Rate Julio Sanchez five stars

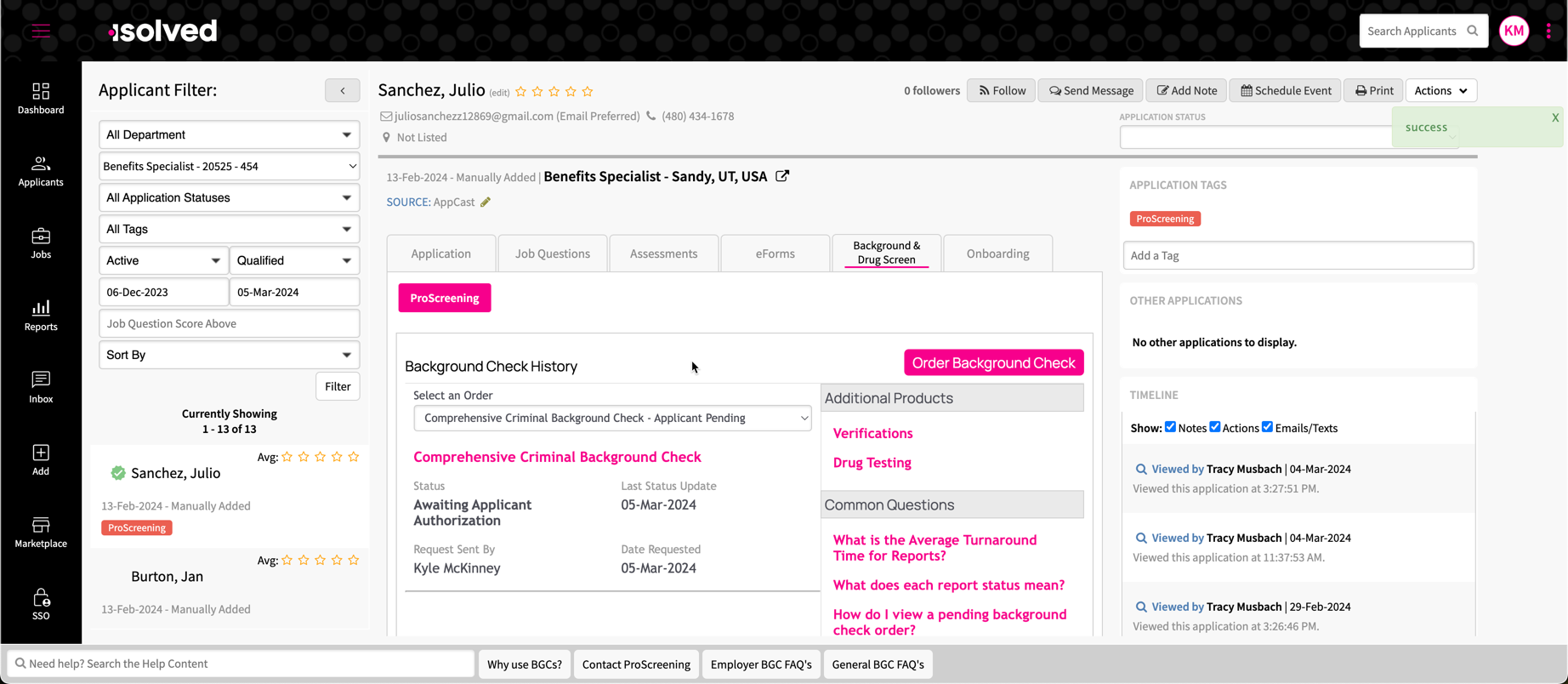(x=588, y=92)
